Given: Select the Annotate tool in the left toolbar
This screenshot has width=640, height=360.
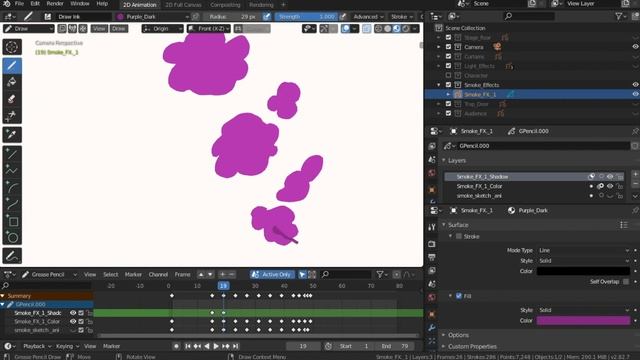Looking at the screenshot, I should (x=12, y=256).
